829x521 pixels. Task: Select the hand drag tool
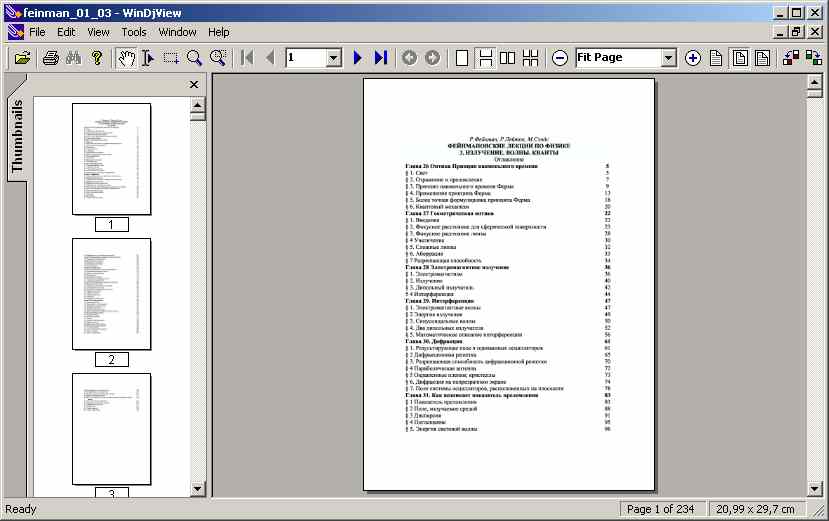point(126,58)
